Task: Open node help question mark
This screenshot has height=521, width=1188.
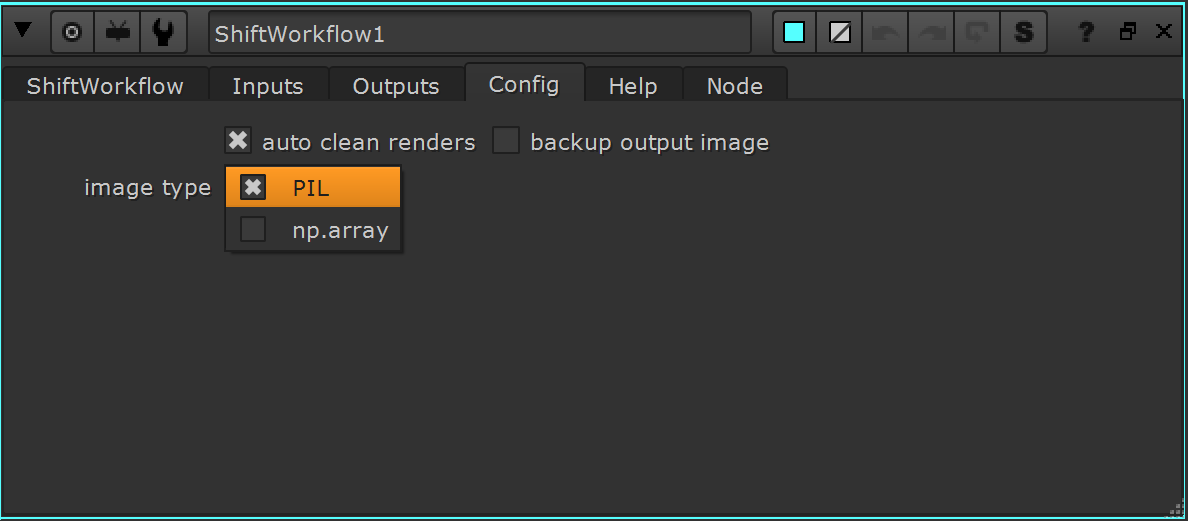Action: pyautogui.click(x=1086, y=32)
